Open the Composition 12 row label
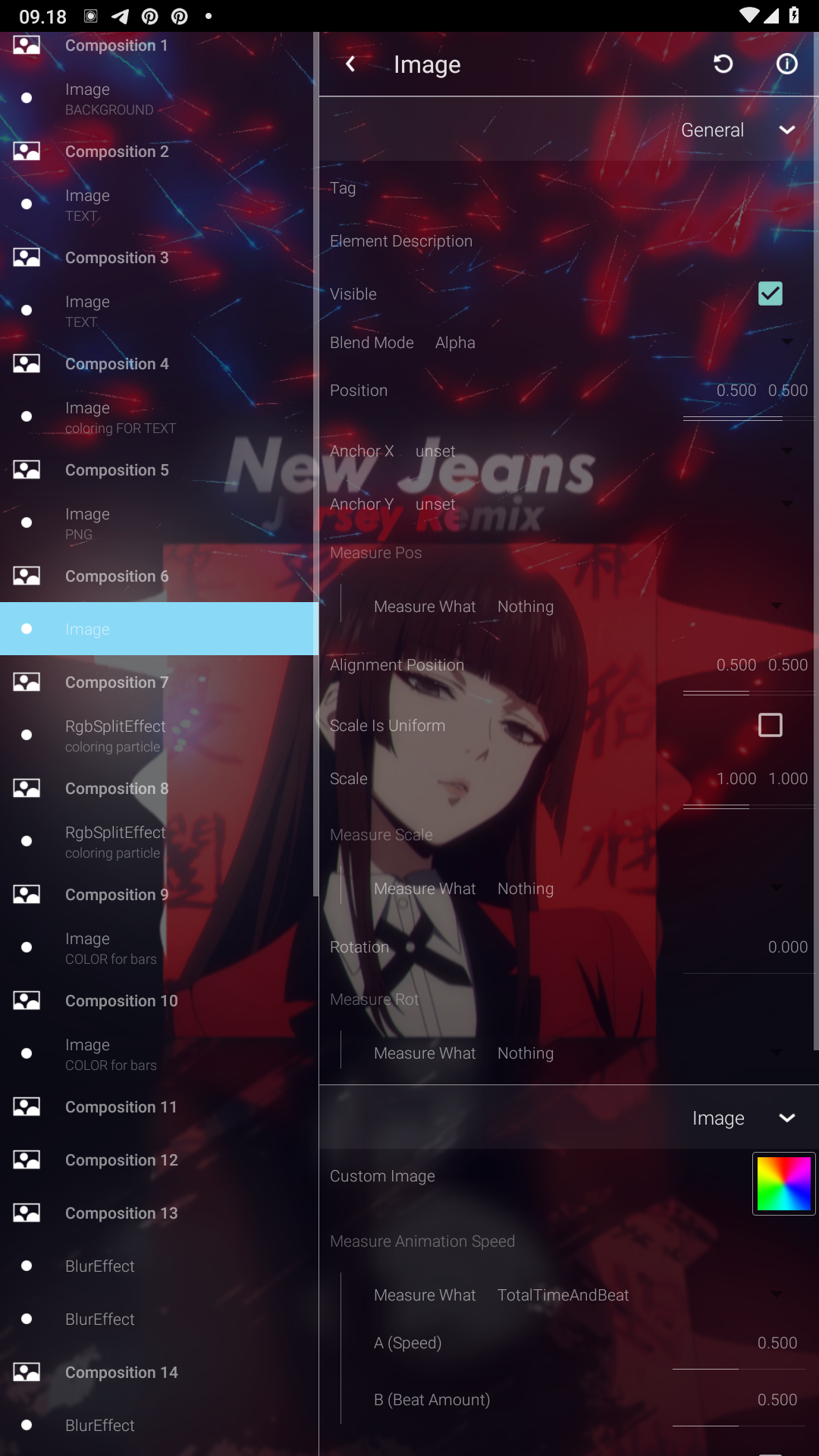This screenshot has height=1456, width=819. tap(121, 1160)
